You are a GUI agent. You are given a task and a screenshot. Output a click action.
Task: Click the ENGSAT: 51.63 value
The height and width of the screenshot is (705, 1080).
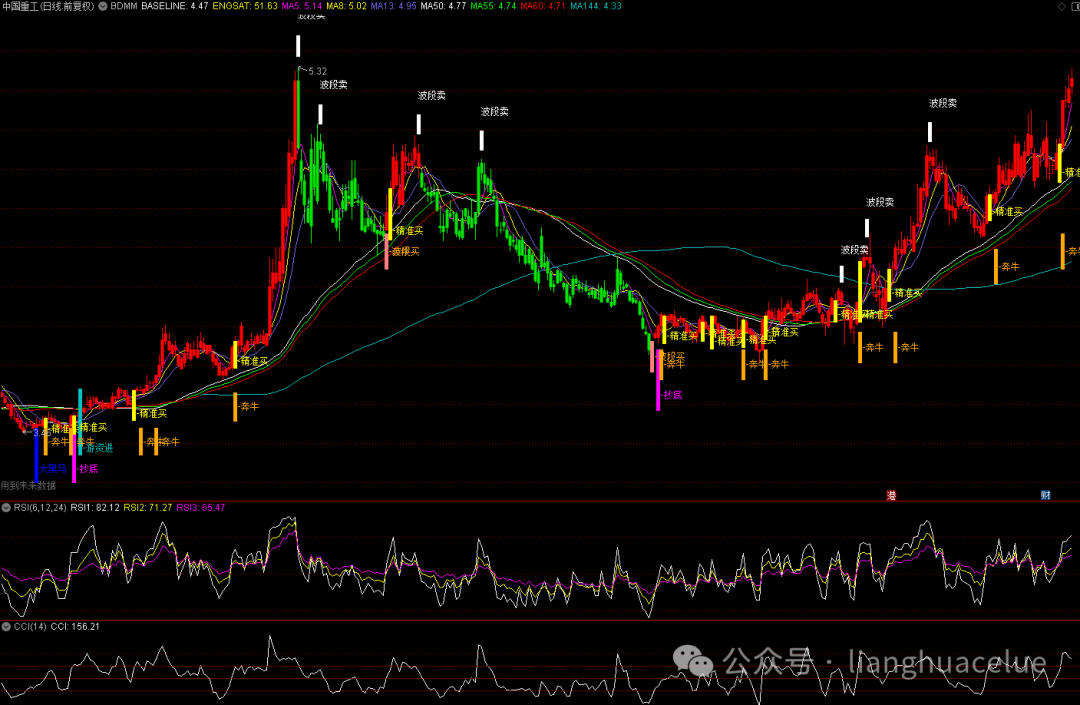click(245, 6)
